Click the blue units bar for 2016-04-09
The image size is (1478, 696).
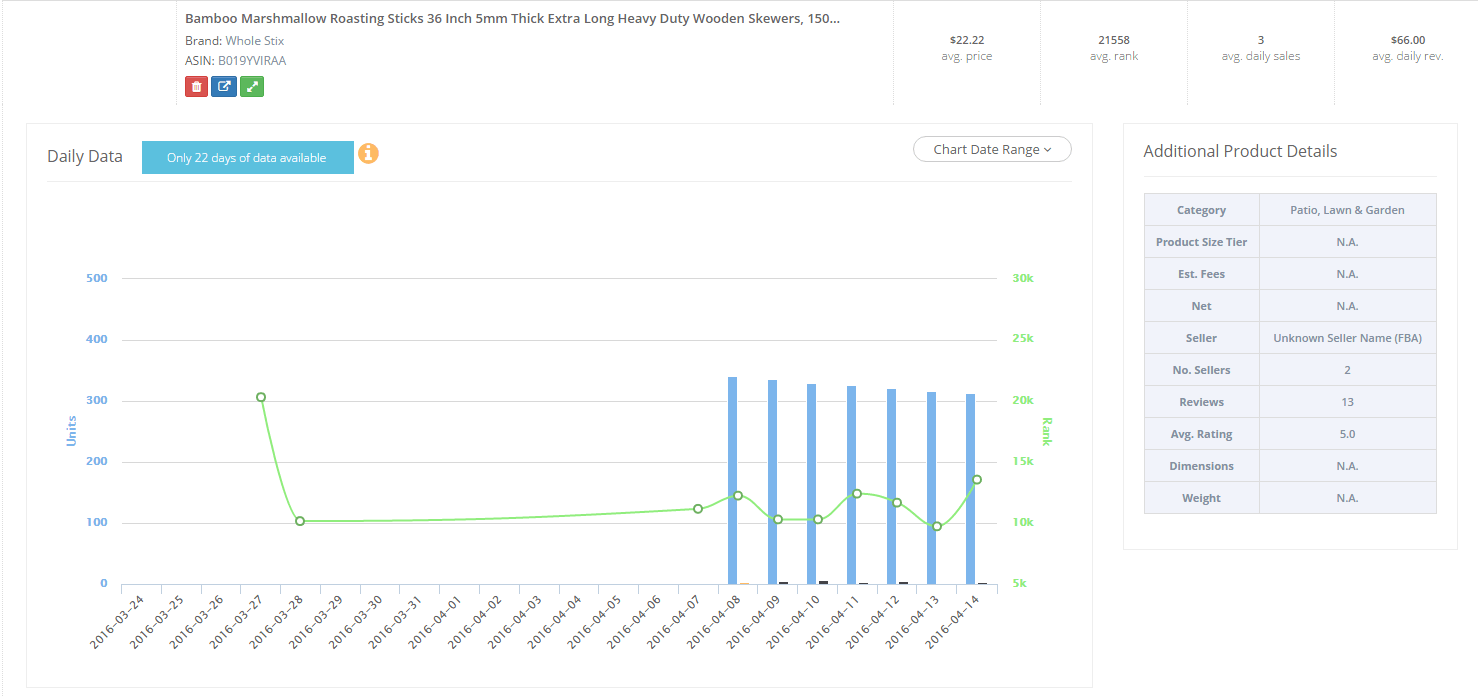[x=772, y=482]
